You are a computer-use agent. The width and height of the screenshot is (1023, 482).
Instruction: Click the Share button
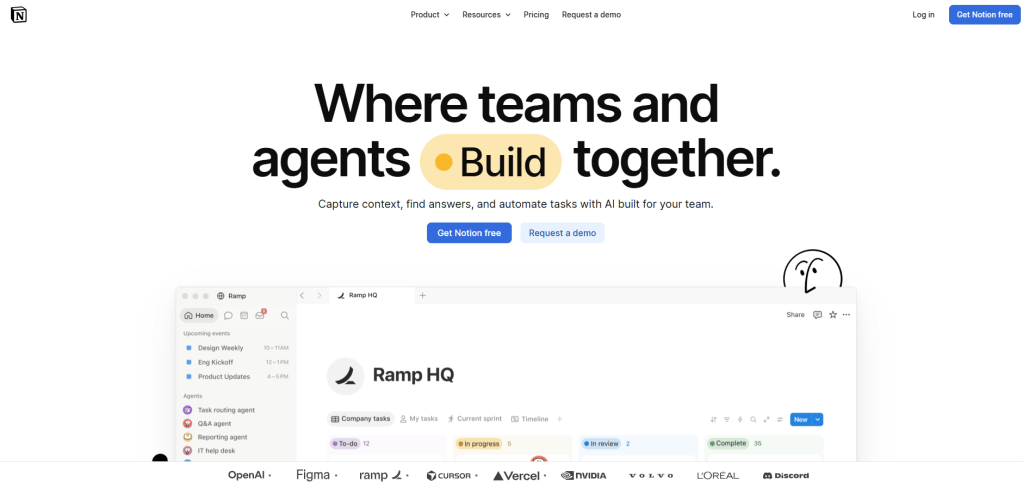coord(795,315)
